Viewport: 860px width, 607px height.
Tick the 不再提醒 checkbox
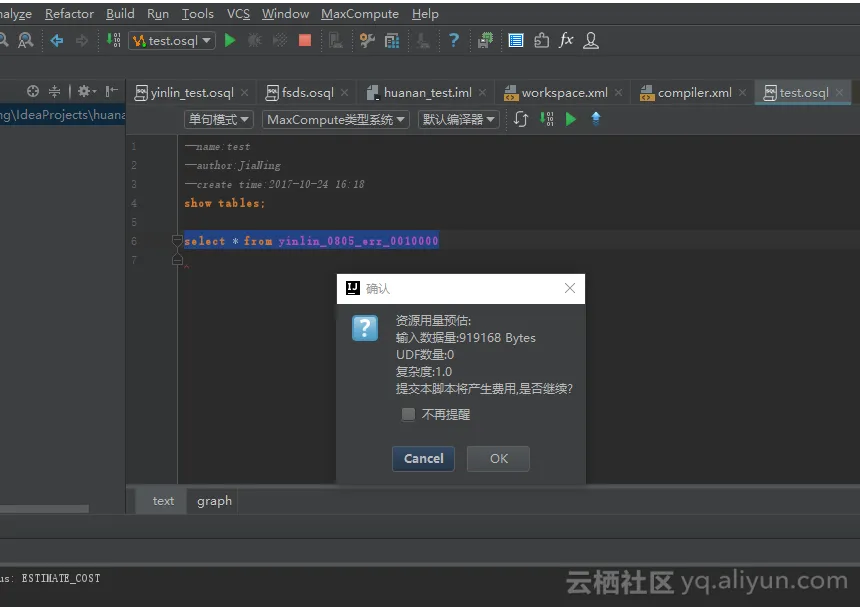[x=408, y=414]
